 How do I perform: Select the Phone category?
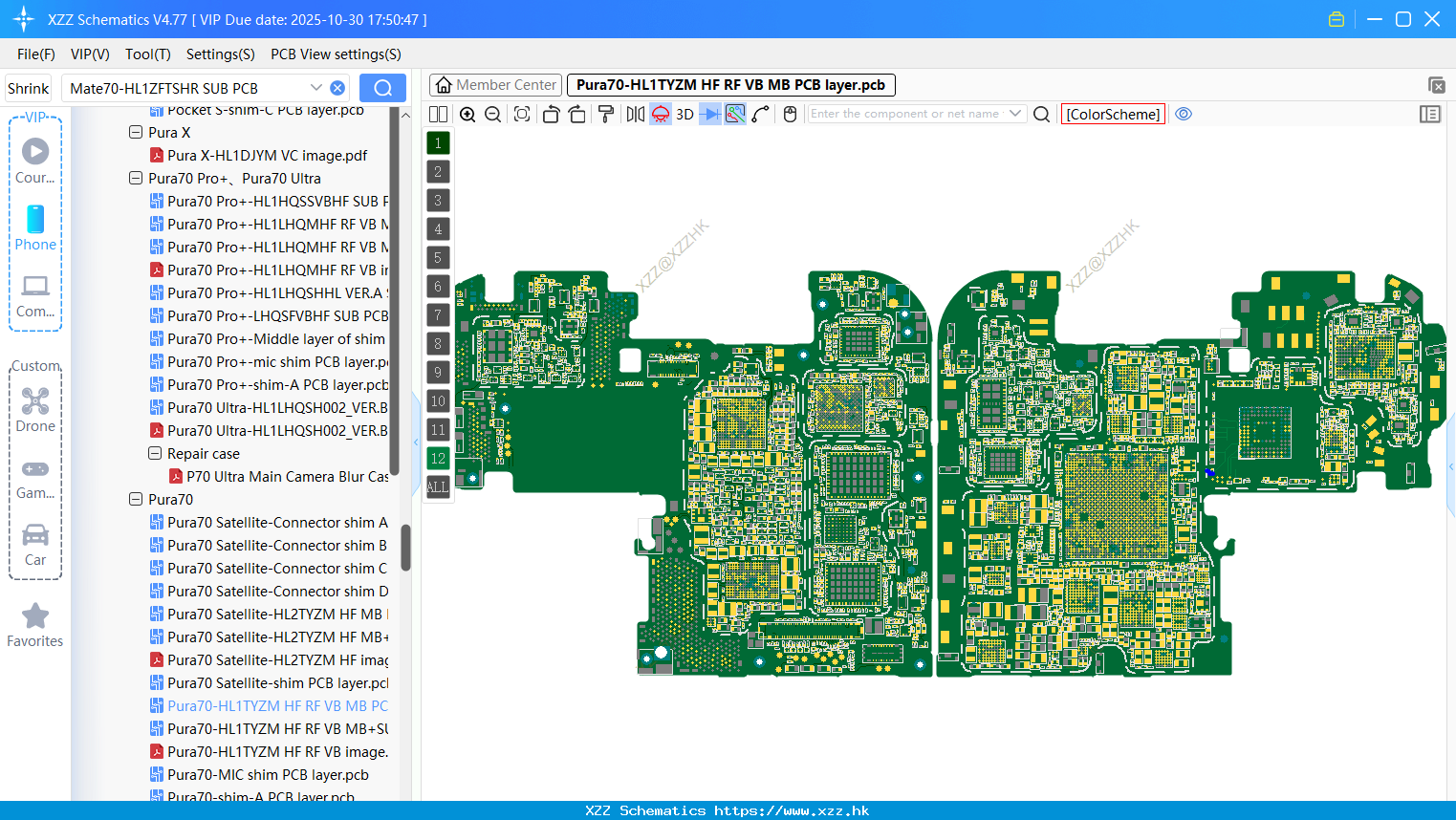pyautogui.click(x=35, y=228)
